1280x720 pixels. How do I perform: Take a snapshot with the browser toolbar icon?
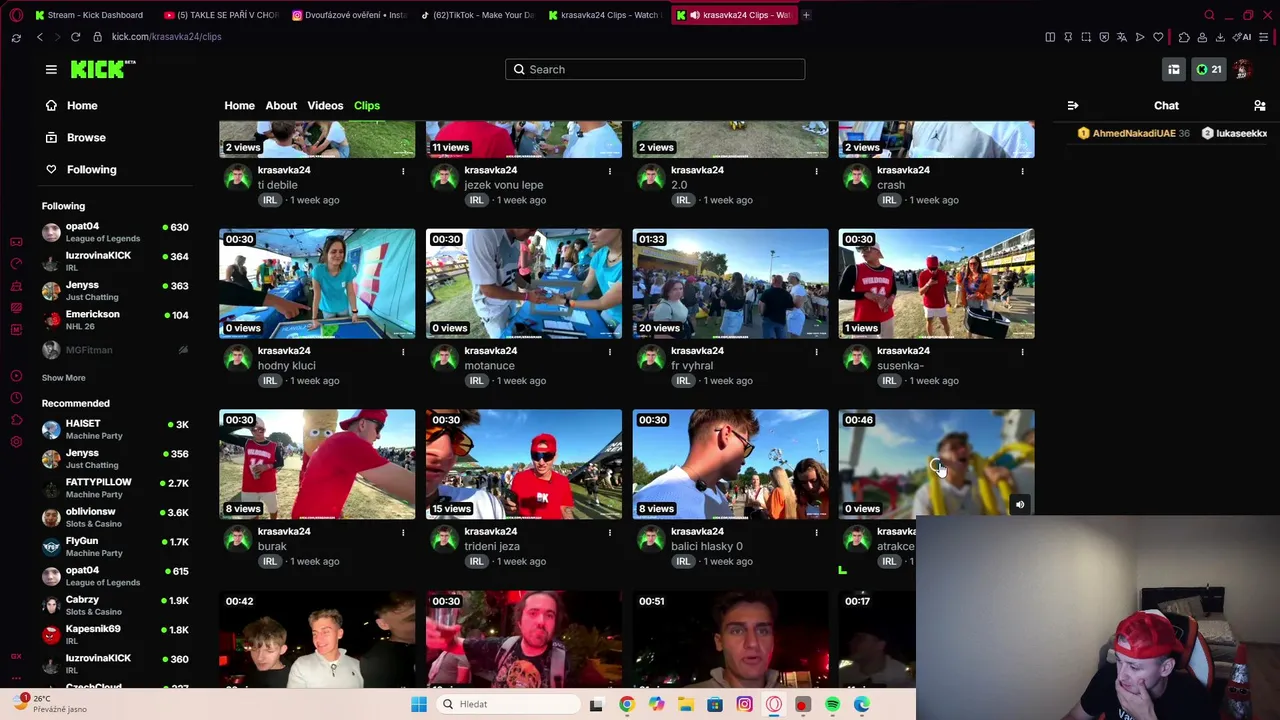[1086, 37]
